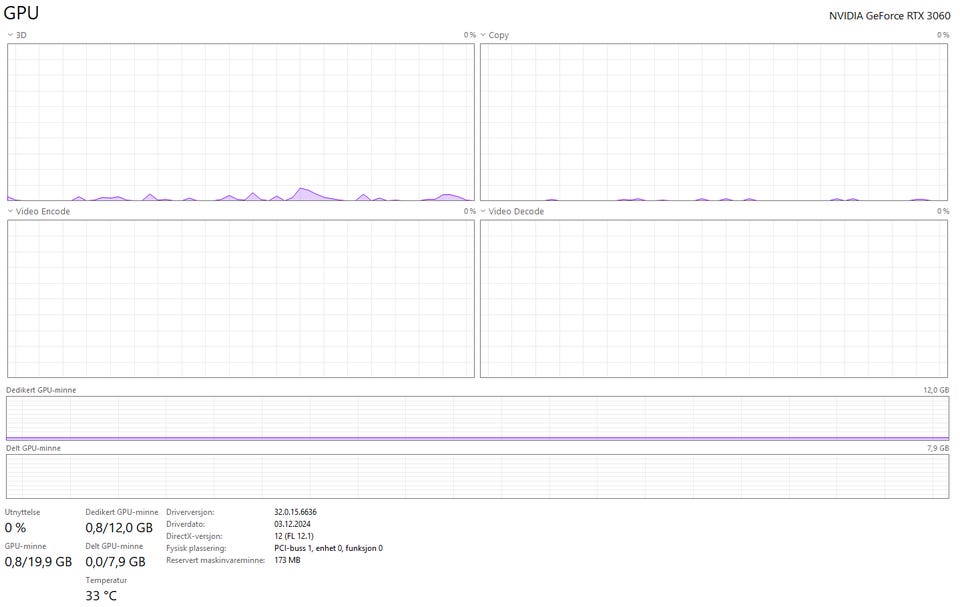
Task: Select driver version 32.0.15.6636
Action: pos(295,512)
